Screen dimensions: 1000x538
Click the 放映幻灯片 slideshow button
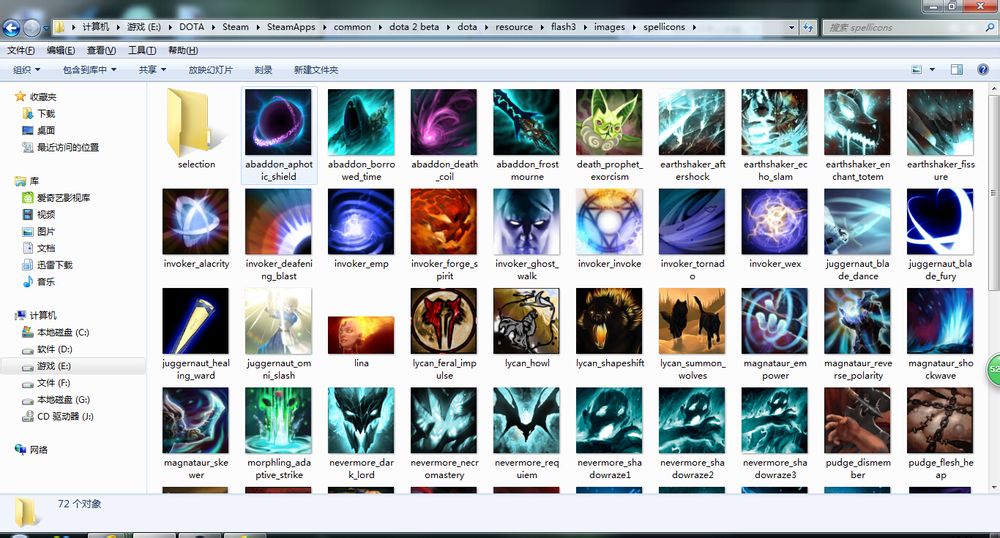coord(210,69)
